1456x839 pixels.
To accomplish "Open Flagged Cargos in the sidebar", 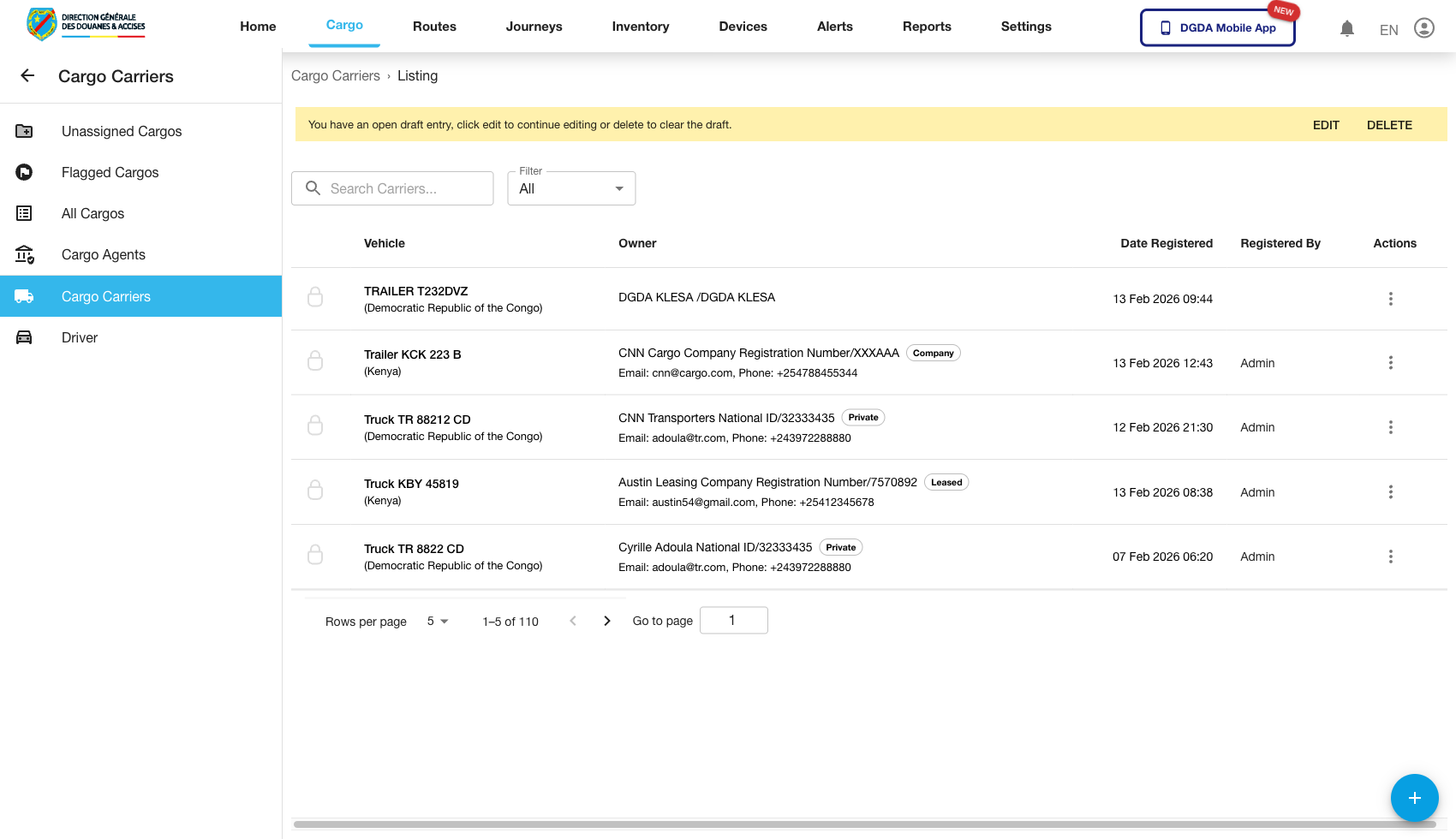I will (x=110, y=173).
